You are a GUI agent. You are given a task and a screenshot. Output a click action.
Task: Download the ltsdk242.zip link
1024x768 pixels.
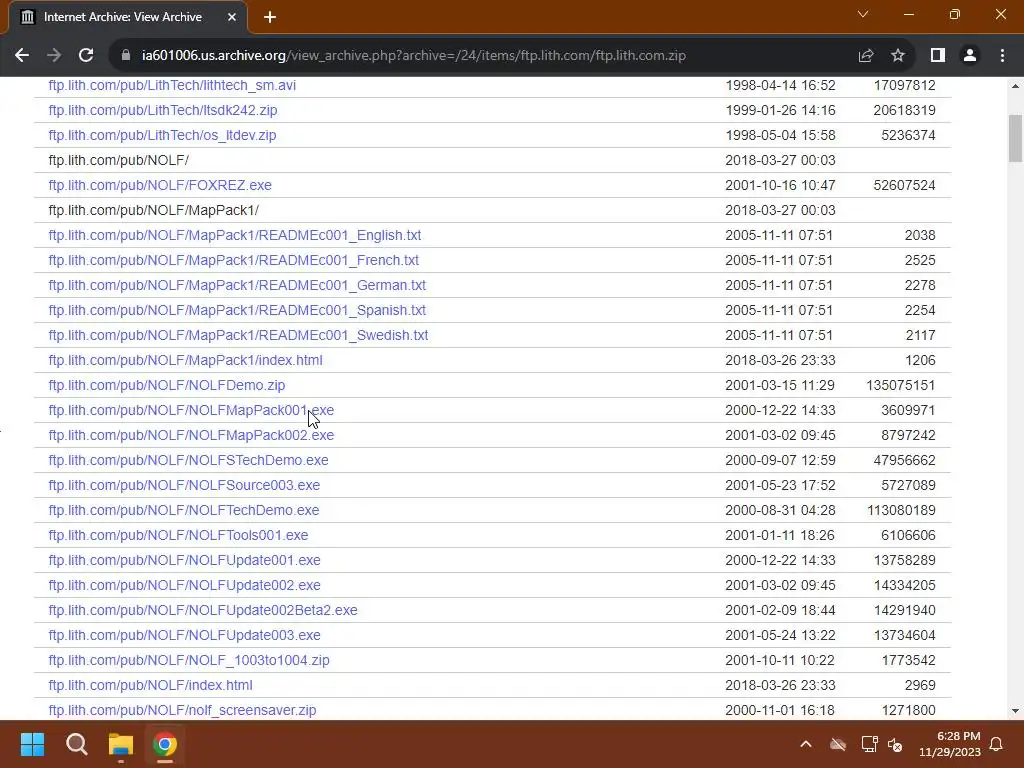coord(163,110)
